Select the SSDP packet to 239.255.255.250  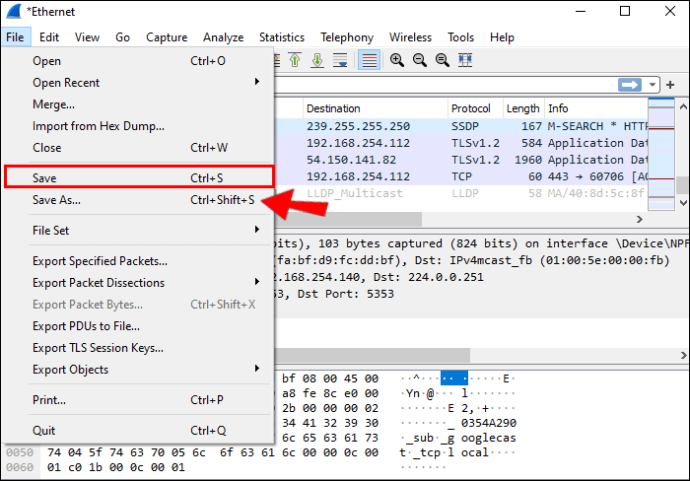(x=461, y=126)
